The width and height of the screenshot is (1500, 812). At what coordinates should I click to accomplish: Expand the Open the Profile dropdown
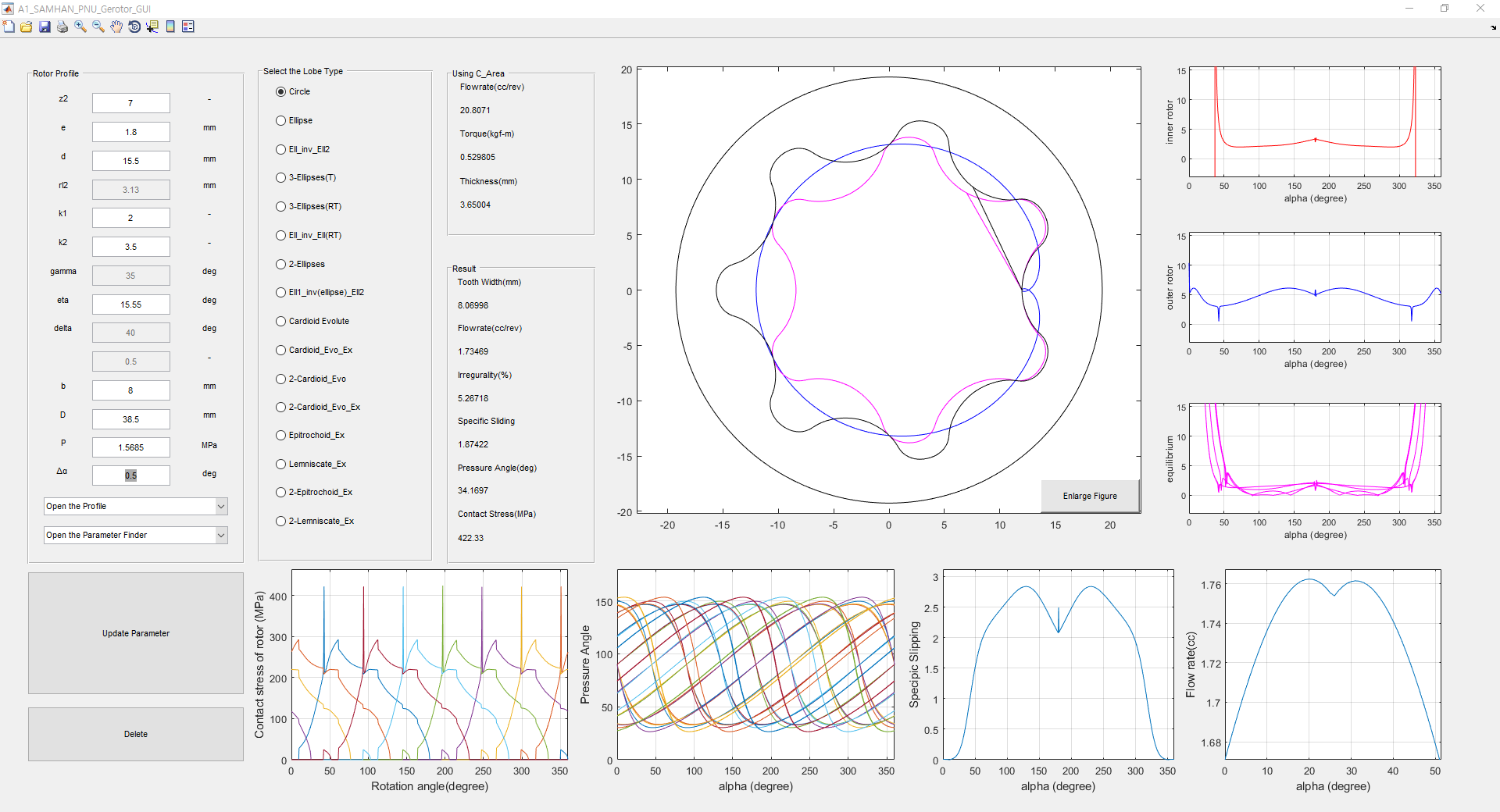click(x=221, y=507)
